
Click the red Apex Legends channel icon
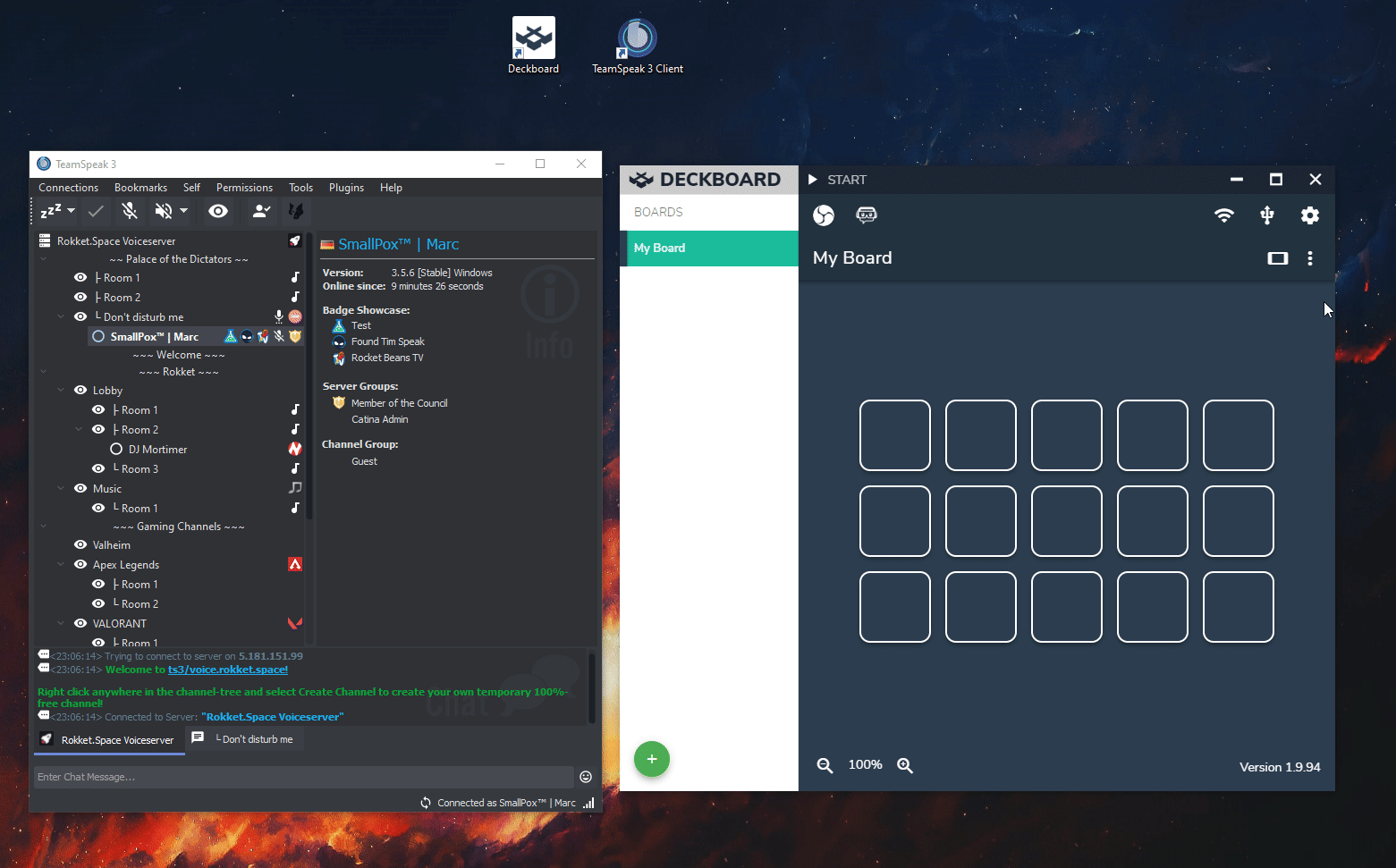pyautogui.click(x=295, y=564)
